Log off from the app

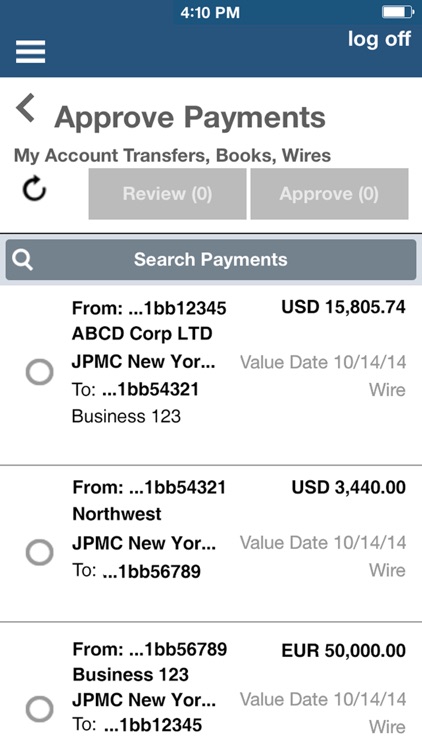tap(379, 39)
